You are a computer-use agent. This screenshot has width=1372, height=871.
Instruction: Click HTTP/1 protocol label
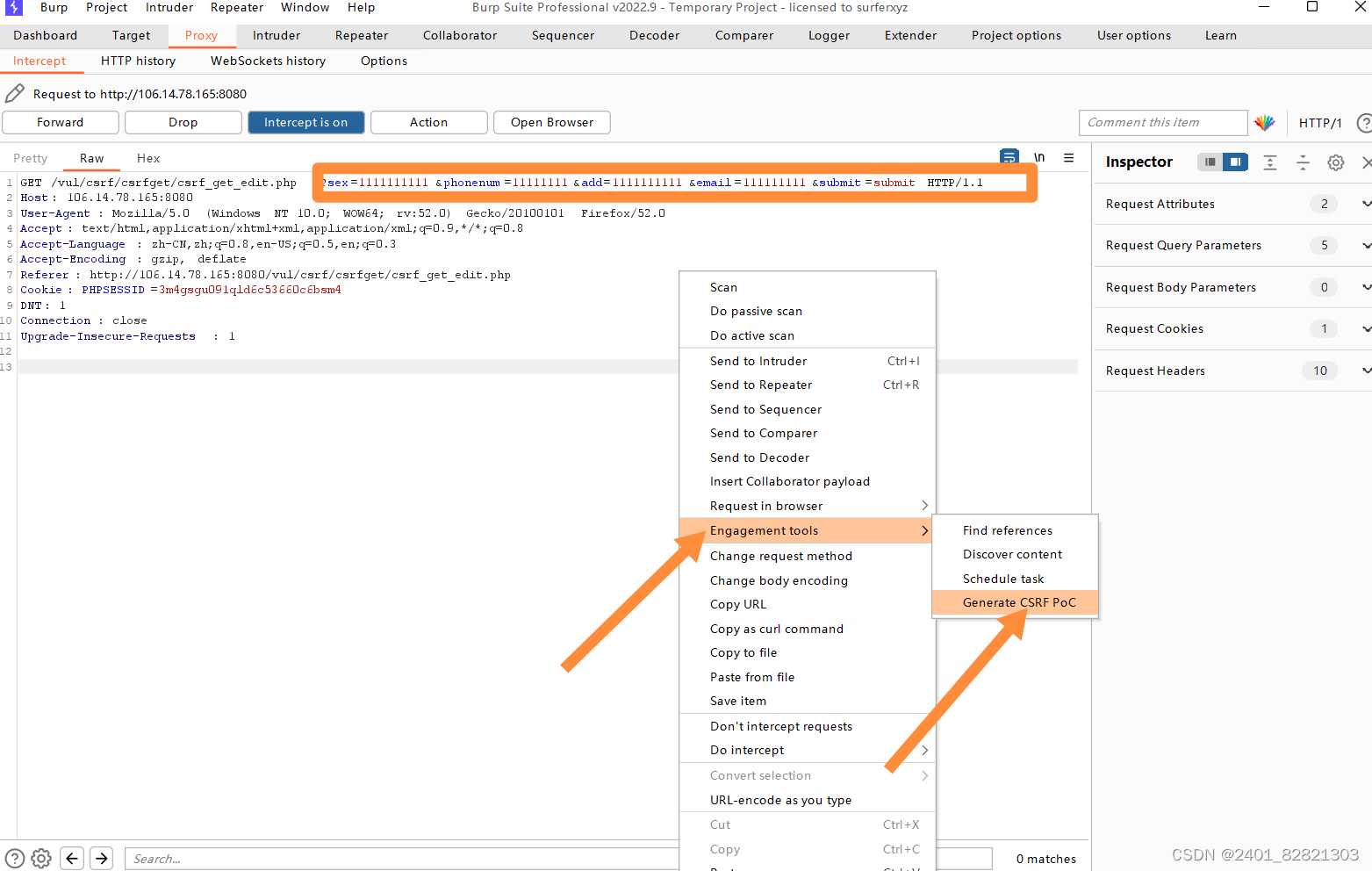(1320, 123)
